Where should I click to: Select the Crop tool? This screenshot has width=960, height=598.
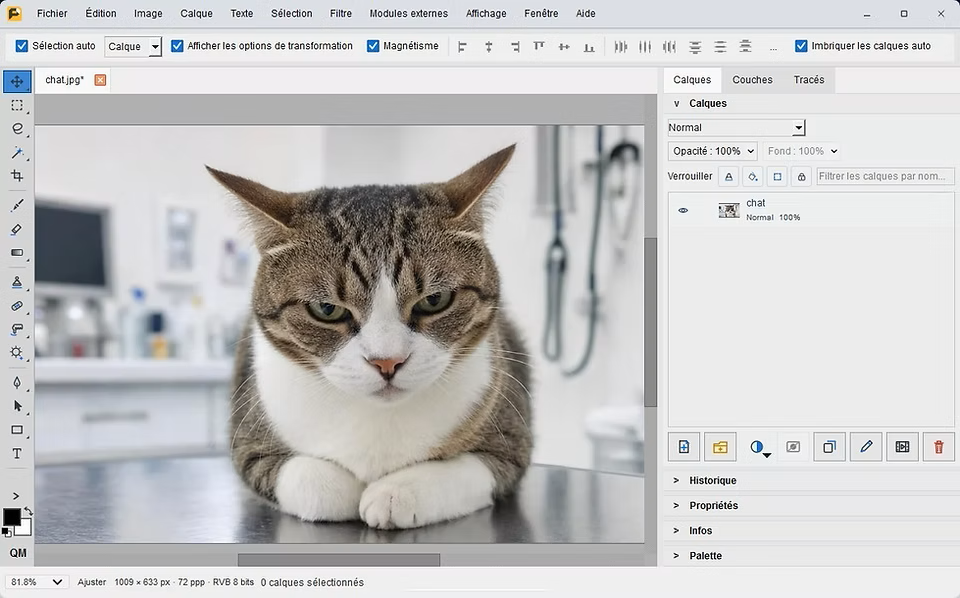[17, 176]
